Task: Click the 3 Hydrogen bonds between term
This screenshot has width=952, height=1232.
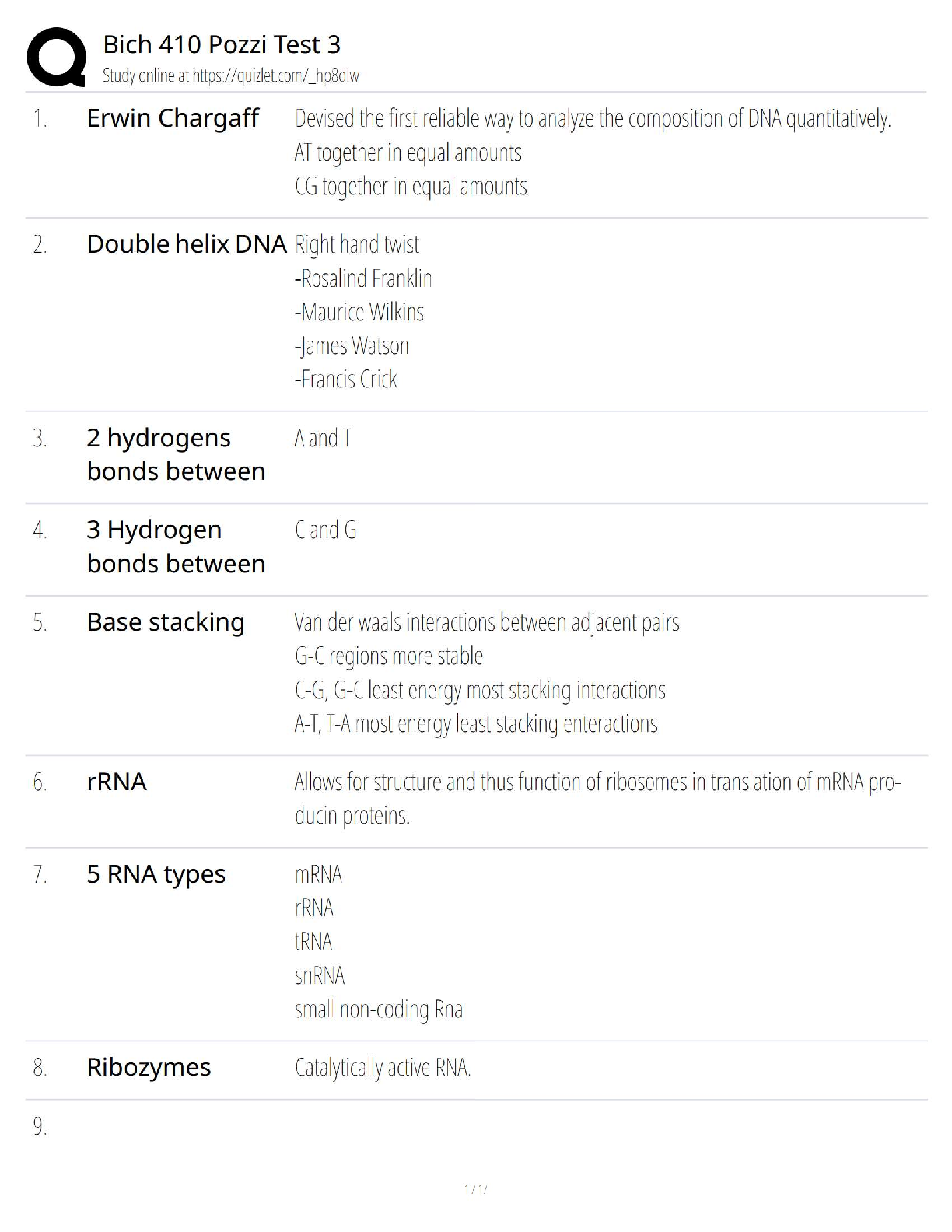Action: click(176, 546)
